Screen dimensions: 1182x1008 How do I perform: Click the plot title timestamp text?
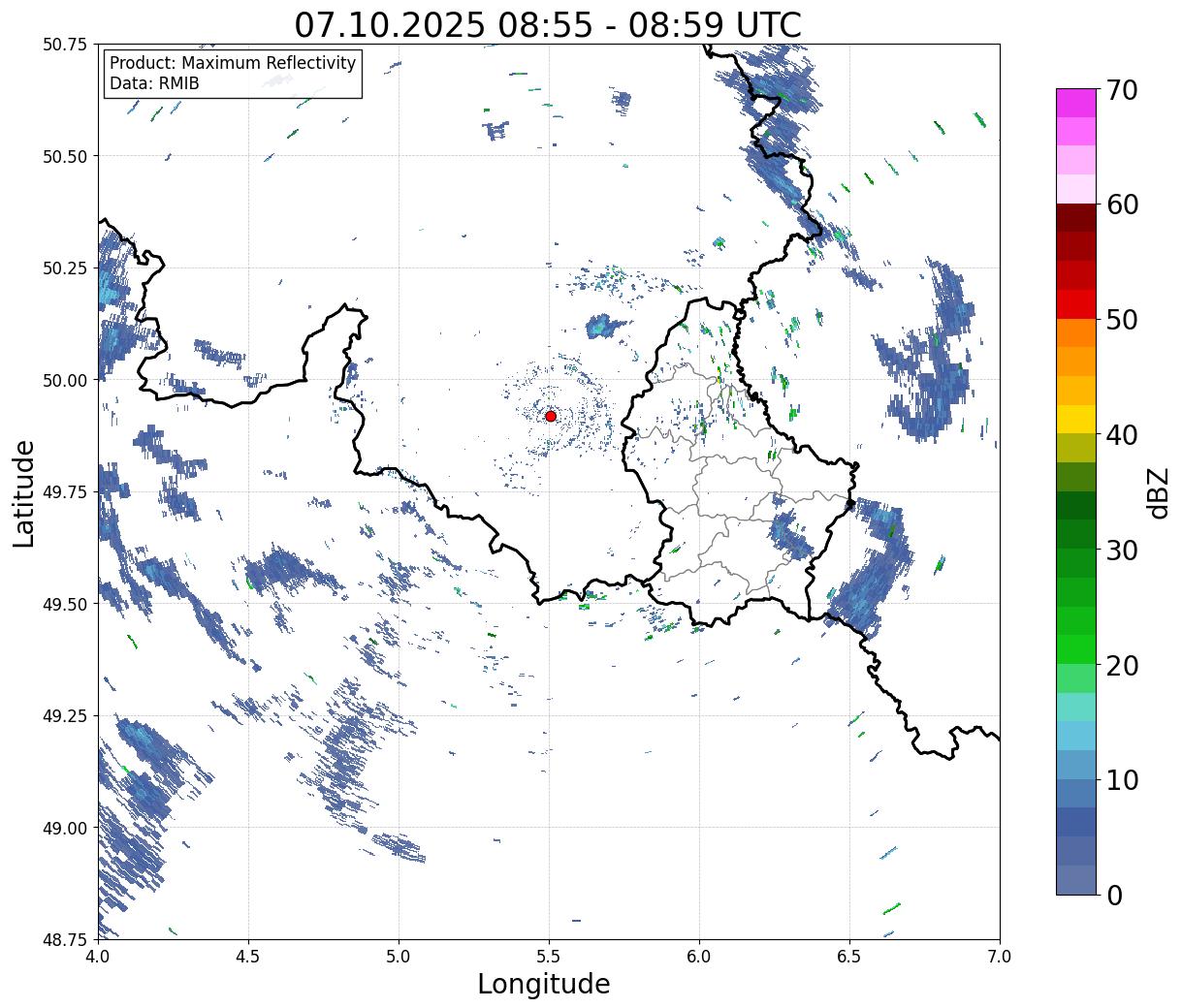point(548,25)
